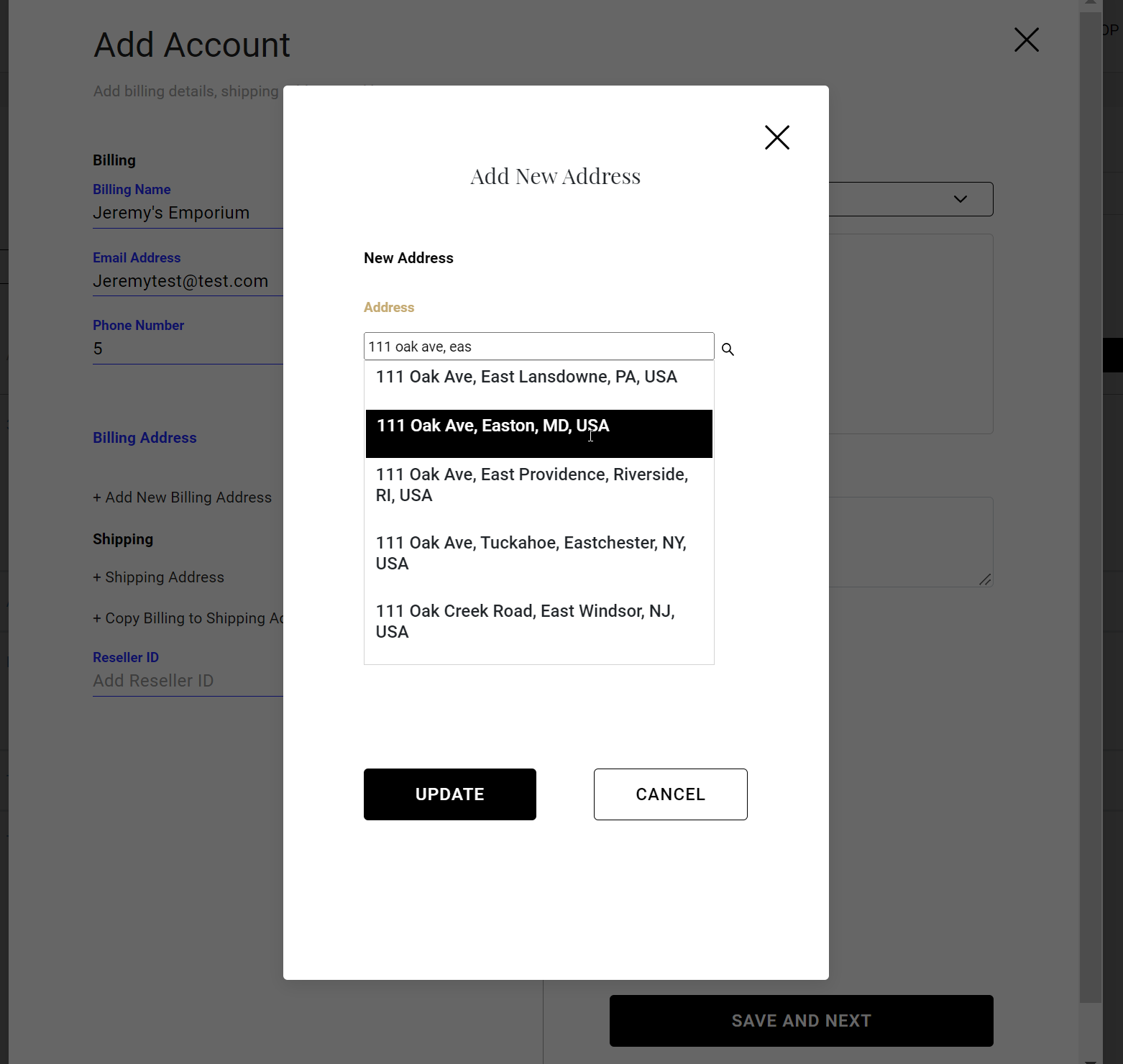Click the UPDATE button
Viewport: 1123px width, 1064px height.
point(449,794)
